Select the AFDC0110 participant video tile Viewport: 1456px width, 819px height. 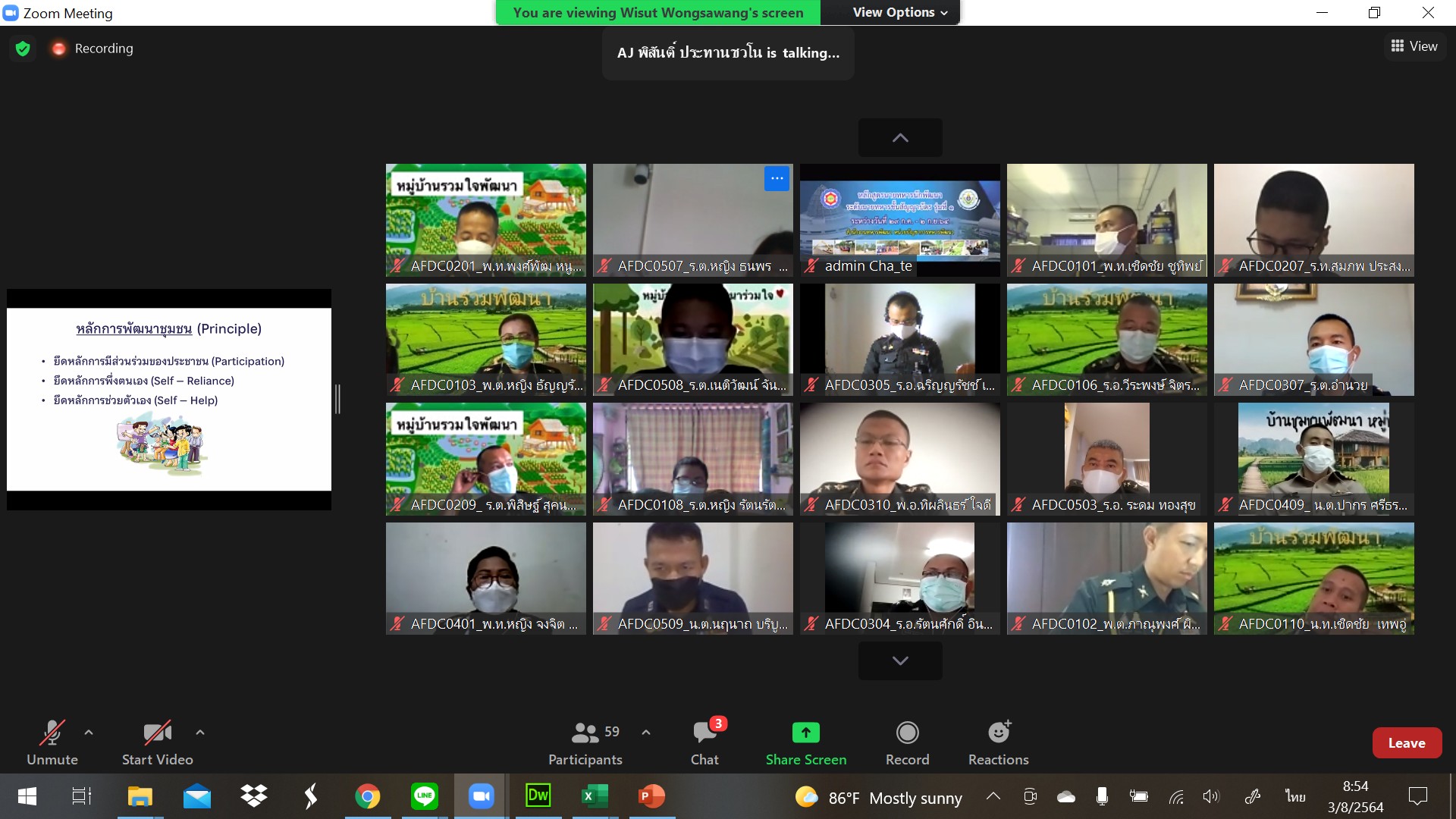point(1314,579)
